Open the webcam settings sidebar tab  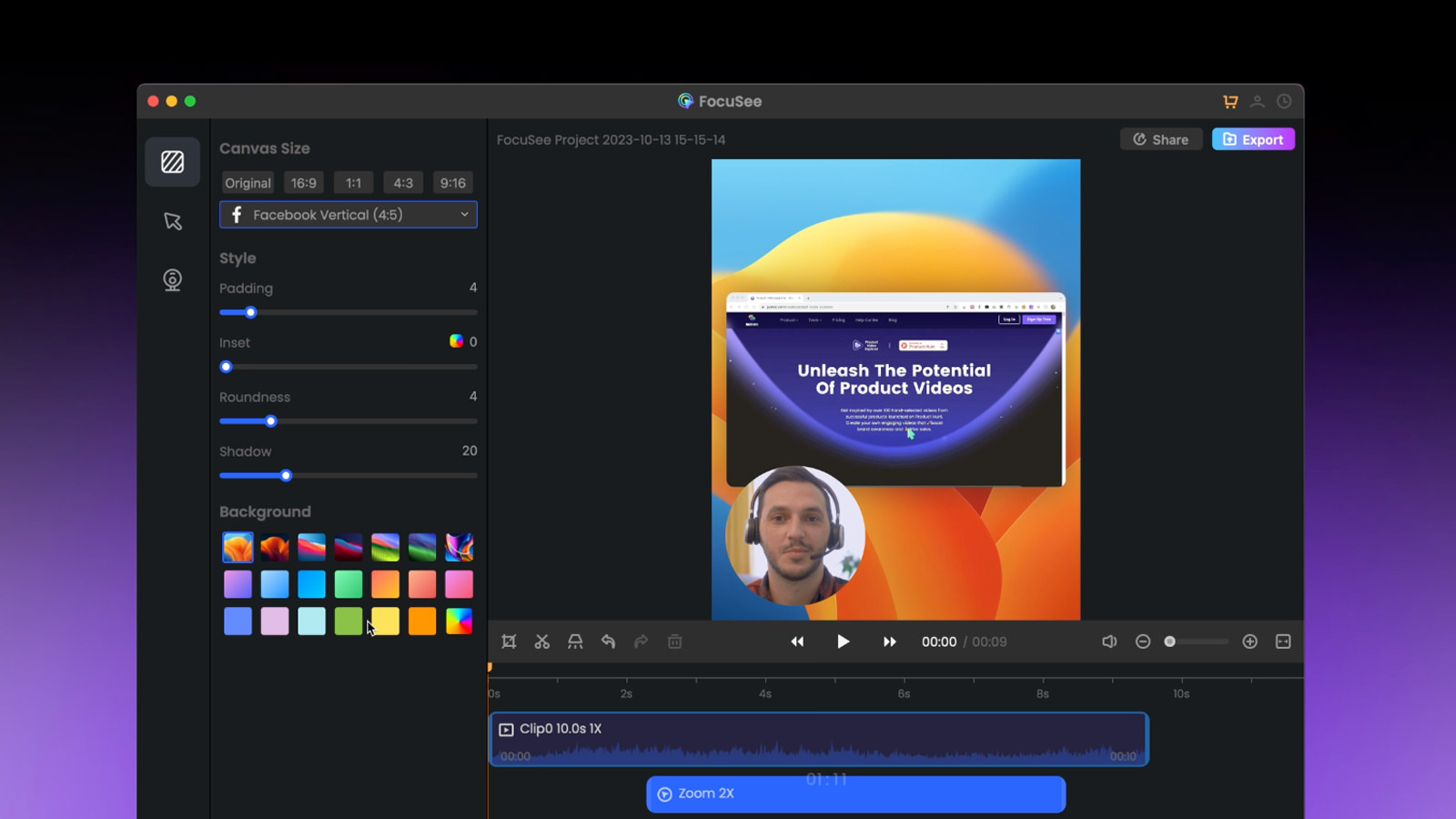point(172,279)
